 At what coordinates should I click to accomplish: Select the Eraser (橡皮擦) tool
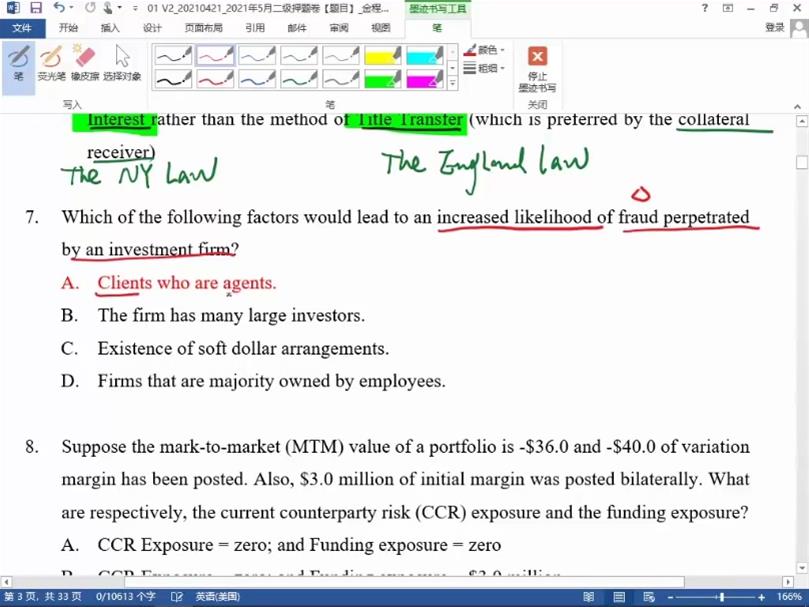tap(85, 63)
